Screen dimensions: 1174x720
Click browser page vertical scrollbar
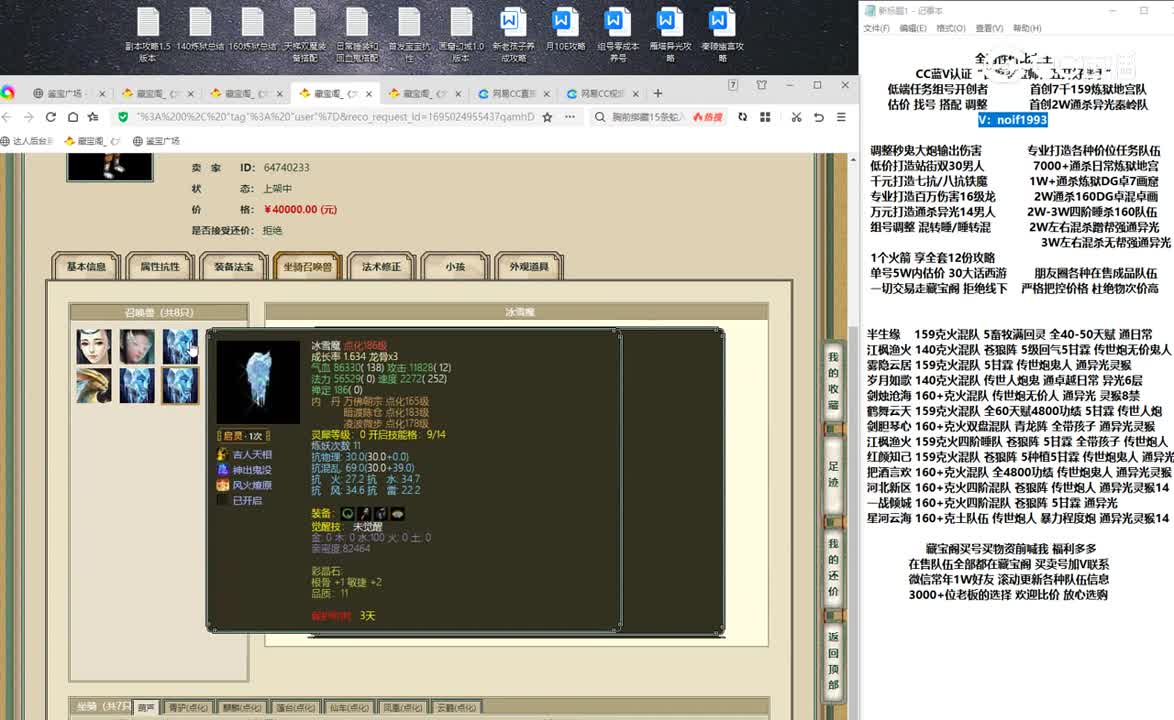(x=853, y=434)
